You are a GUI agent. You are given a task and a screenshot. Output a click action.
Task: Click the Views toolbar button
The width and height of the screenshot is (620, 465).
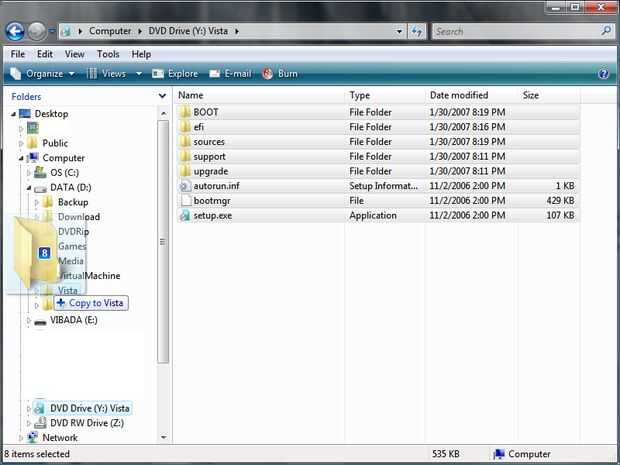pos(106,74)
